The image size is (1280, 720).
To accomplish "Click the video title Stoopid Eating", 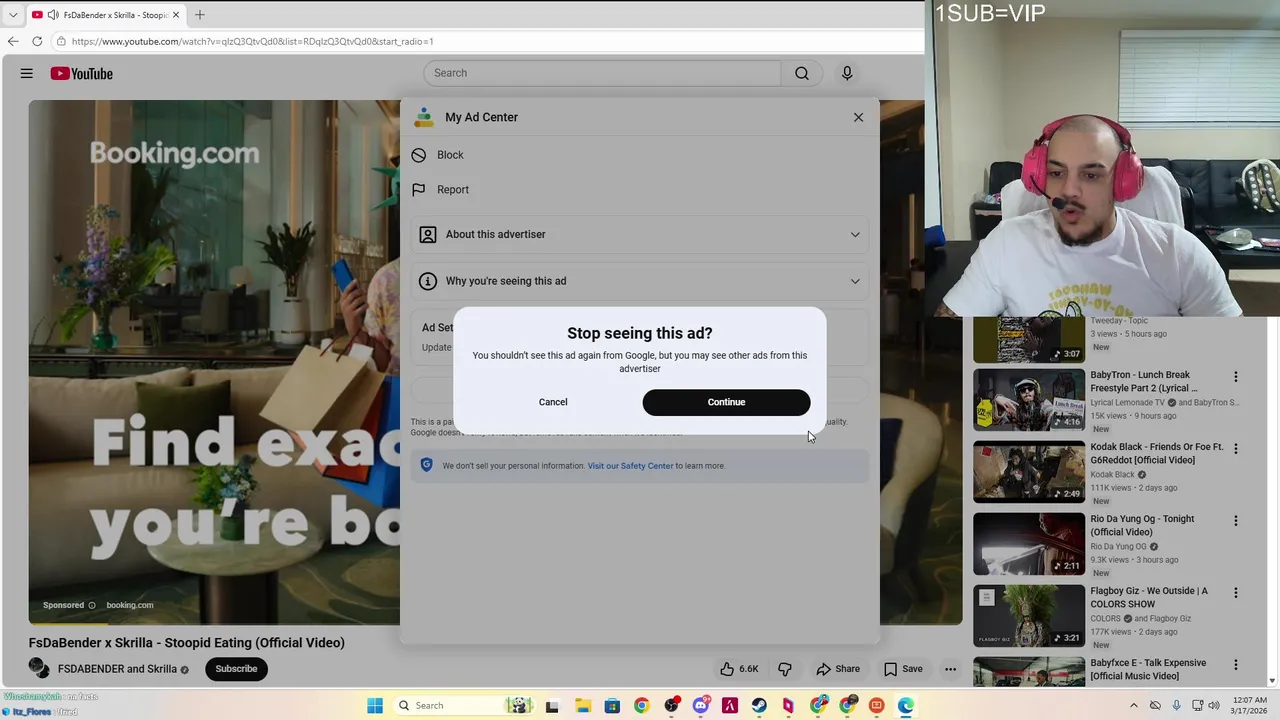I will coord(186,643).
